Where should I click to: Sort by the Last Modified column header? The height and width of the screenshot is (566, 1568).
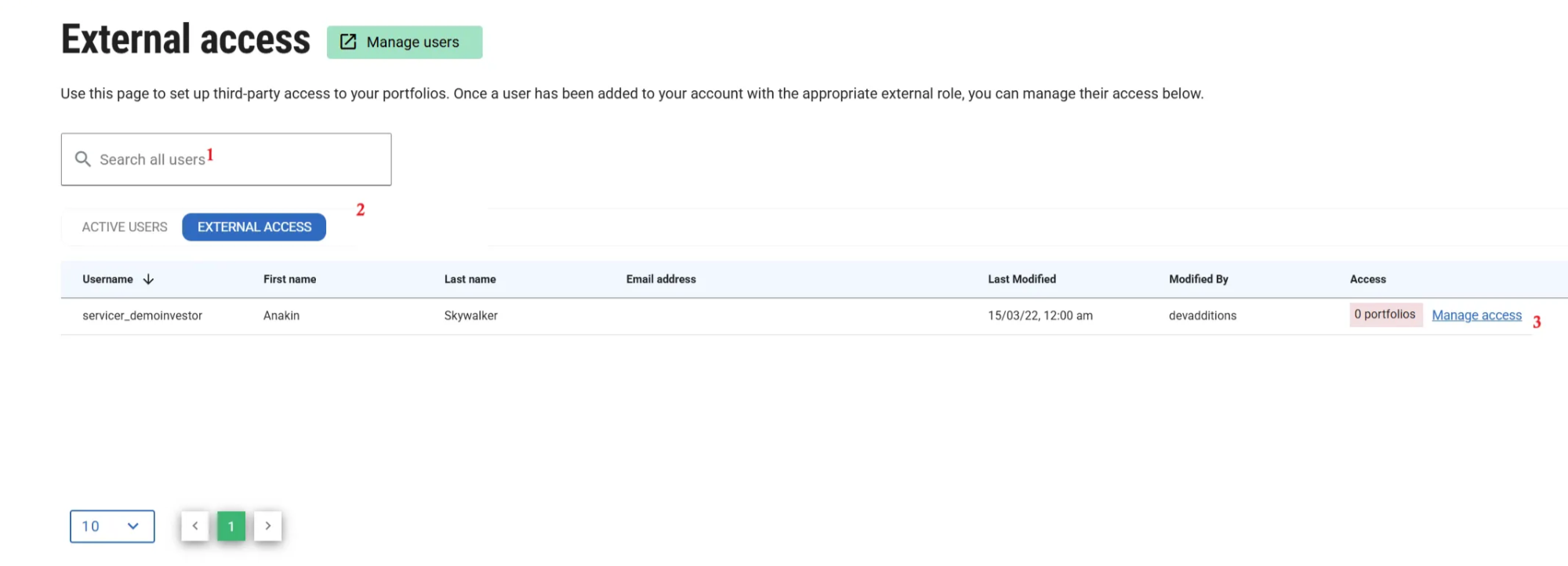click(1022, 279)
